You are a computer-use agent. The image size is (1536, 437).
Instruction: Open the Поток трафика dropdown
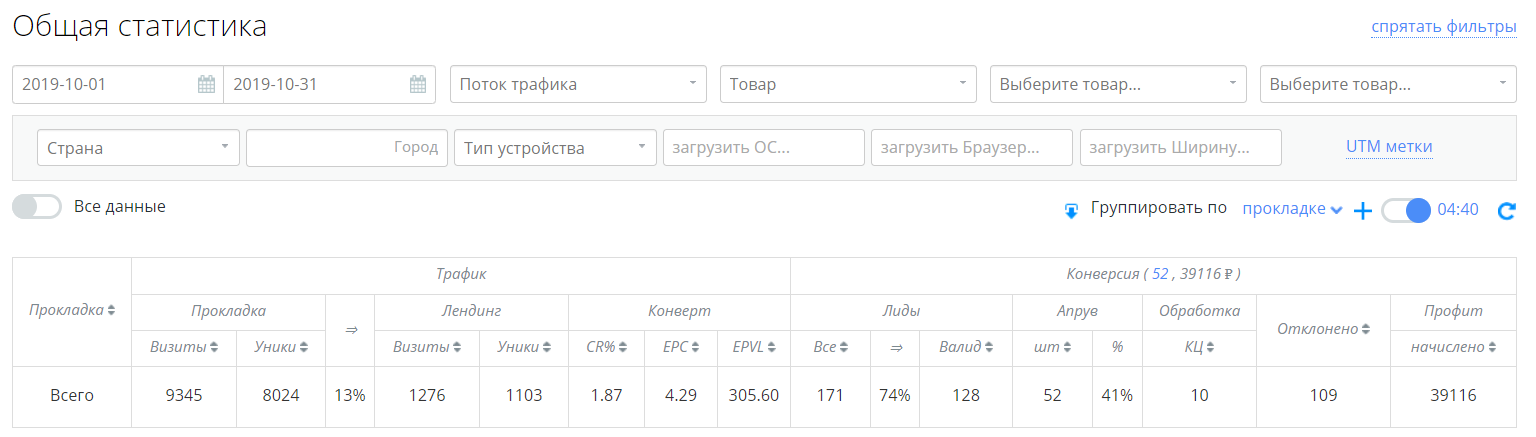click(x=578, y=85)
